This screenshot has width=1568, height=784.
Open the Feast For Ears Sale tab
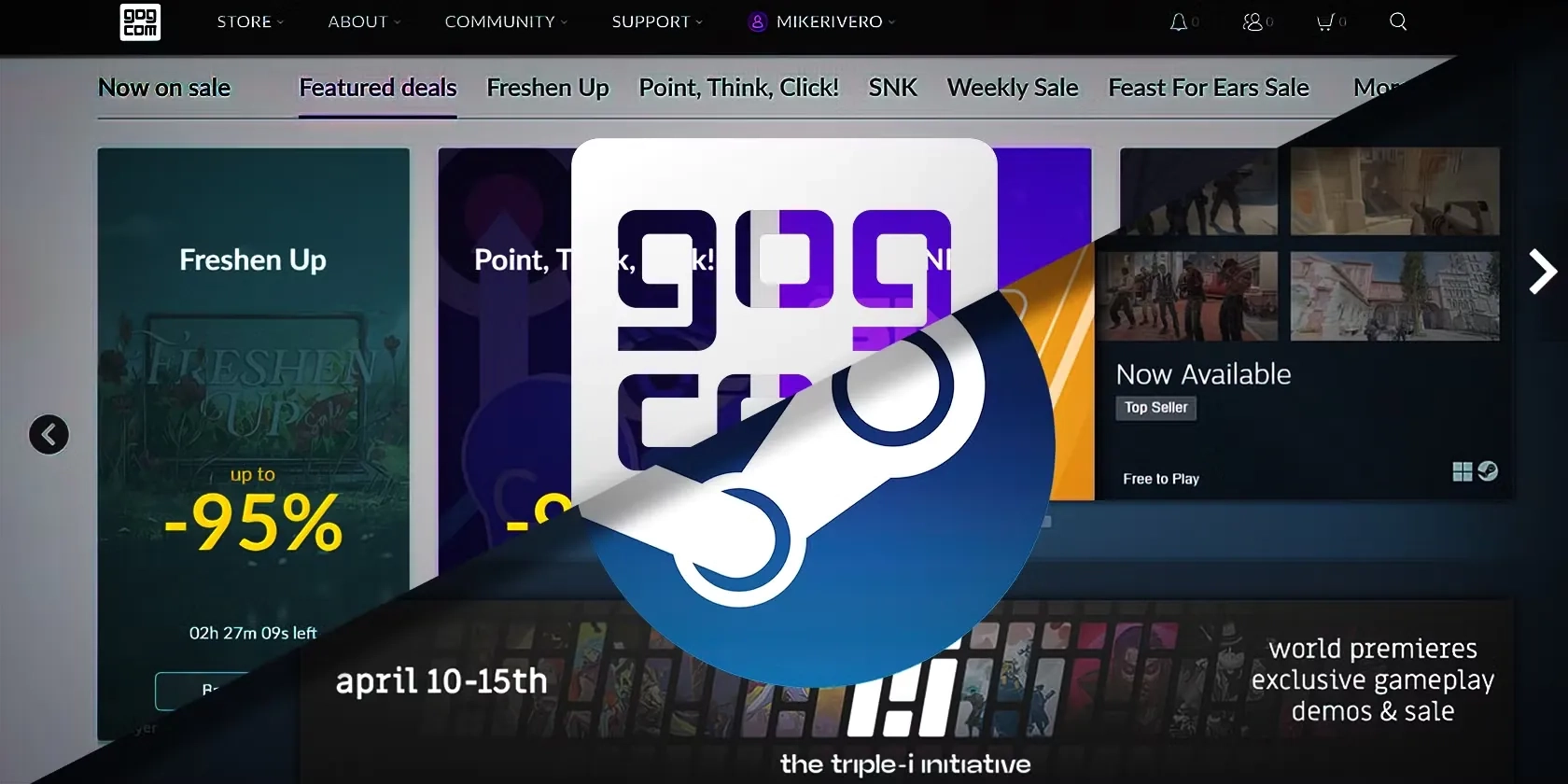[1208, 88]
